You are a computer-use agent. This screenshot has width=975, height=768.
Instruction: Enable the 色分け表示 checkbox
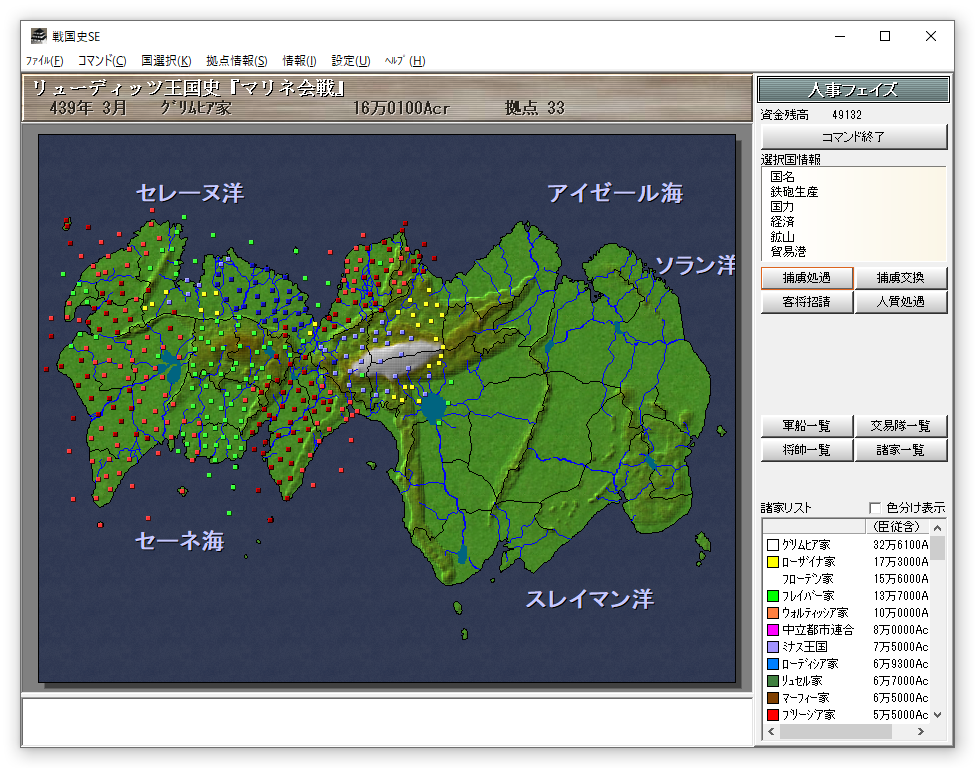(876, 508)
